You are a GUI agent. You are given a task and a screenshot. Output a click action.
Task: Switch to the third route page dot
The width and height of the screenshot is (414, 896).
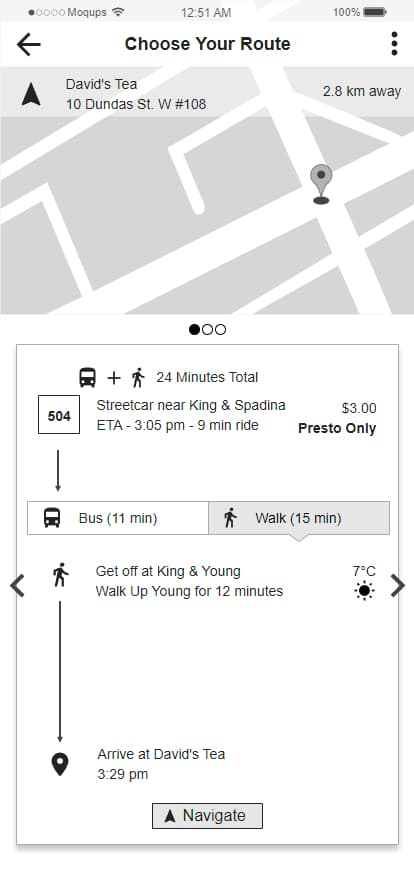220,329
